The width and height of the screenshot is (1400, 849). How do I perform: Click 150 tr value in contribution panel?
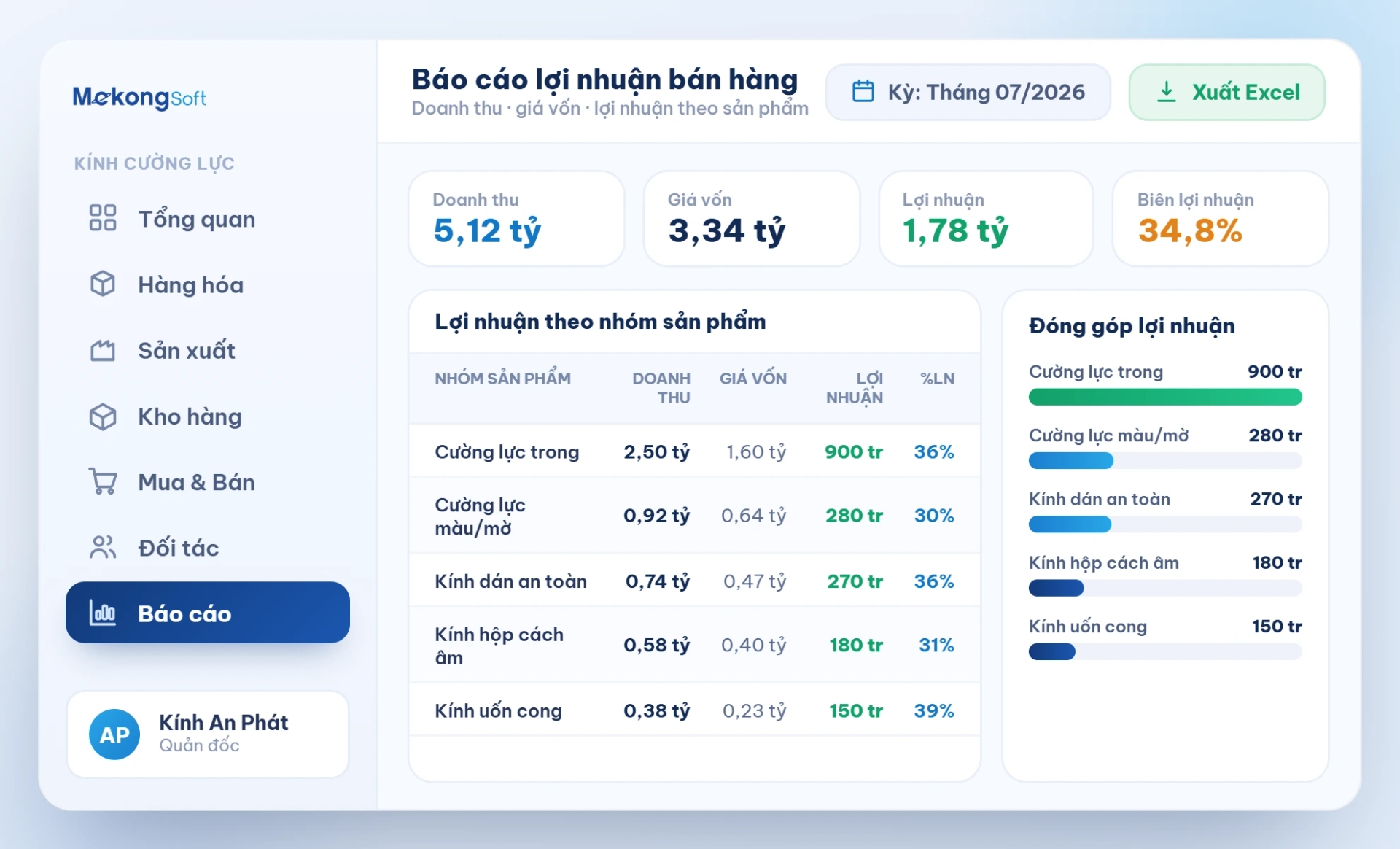click(1277, 627)
